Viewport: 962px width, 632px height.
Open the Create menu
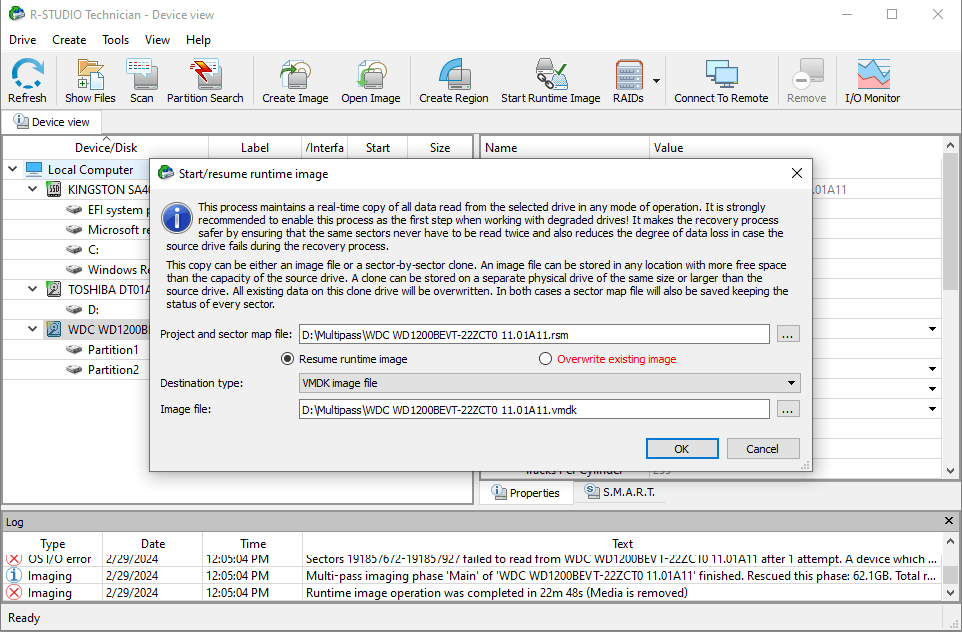[69, 40]
